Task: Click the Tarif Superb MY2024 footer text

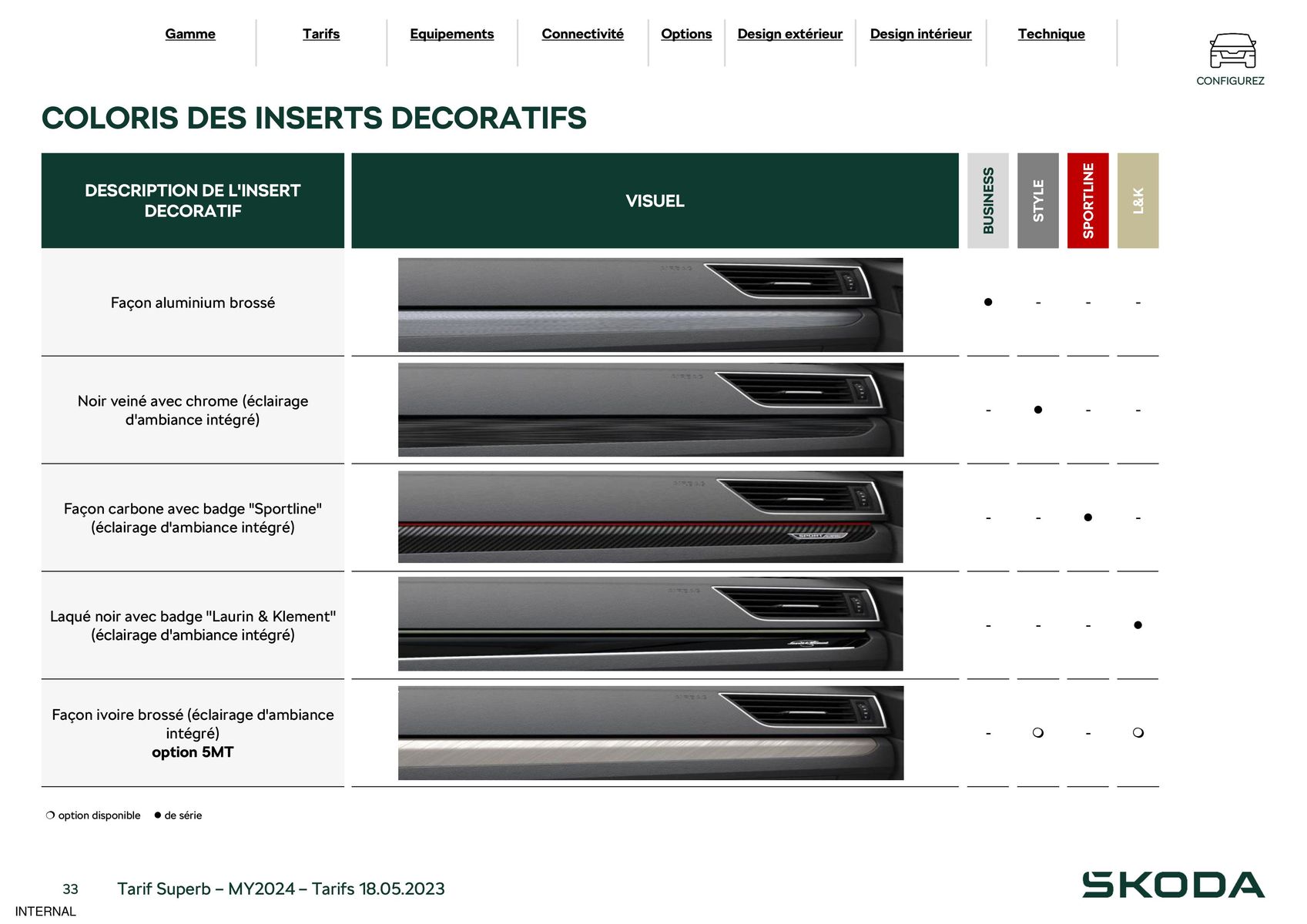Action: click(281, 889)
